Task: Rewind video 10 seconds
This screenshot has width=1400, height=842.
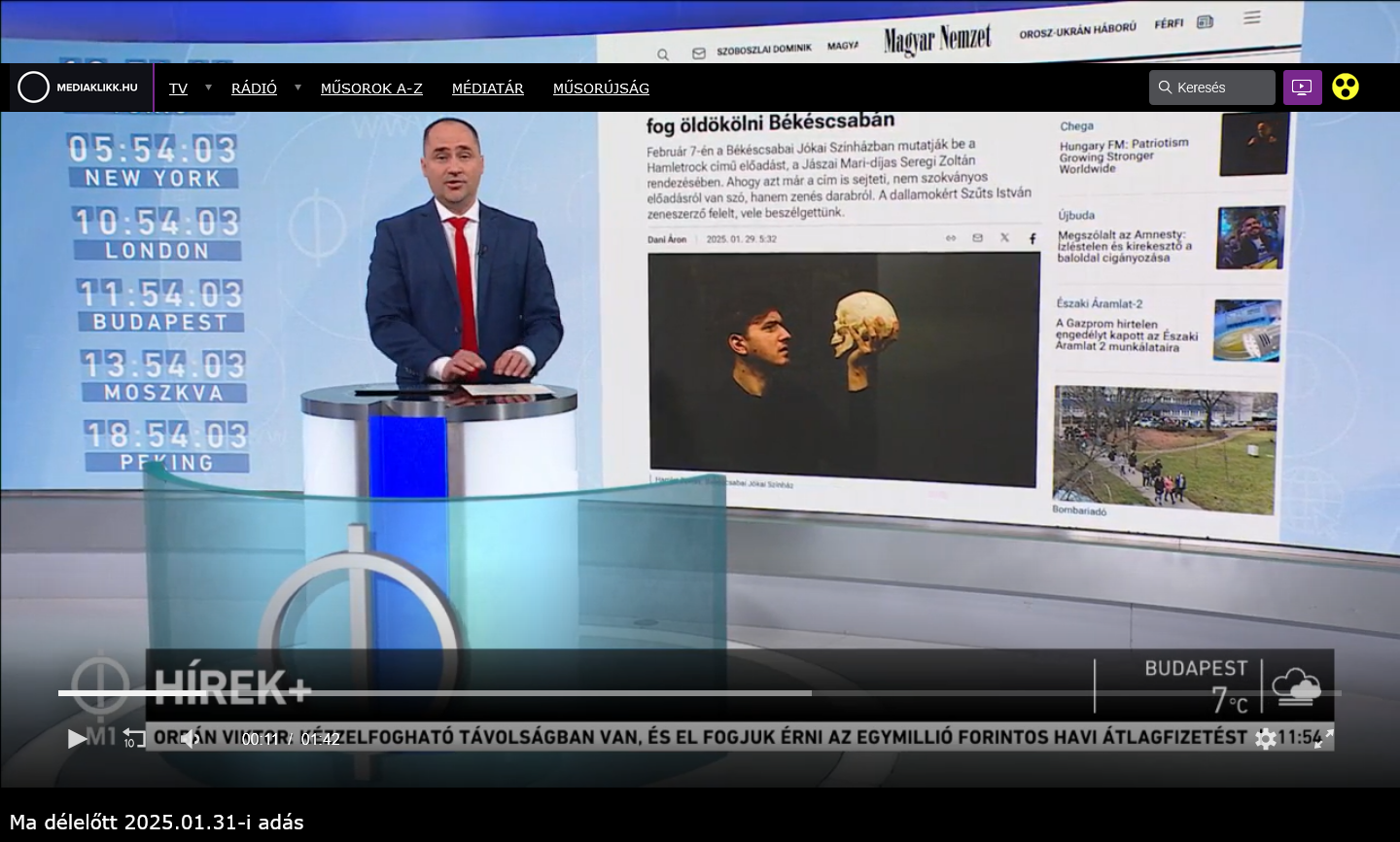Action: [133, 739]
